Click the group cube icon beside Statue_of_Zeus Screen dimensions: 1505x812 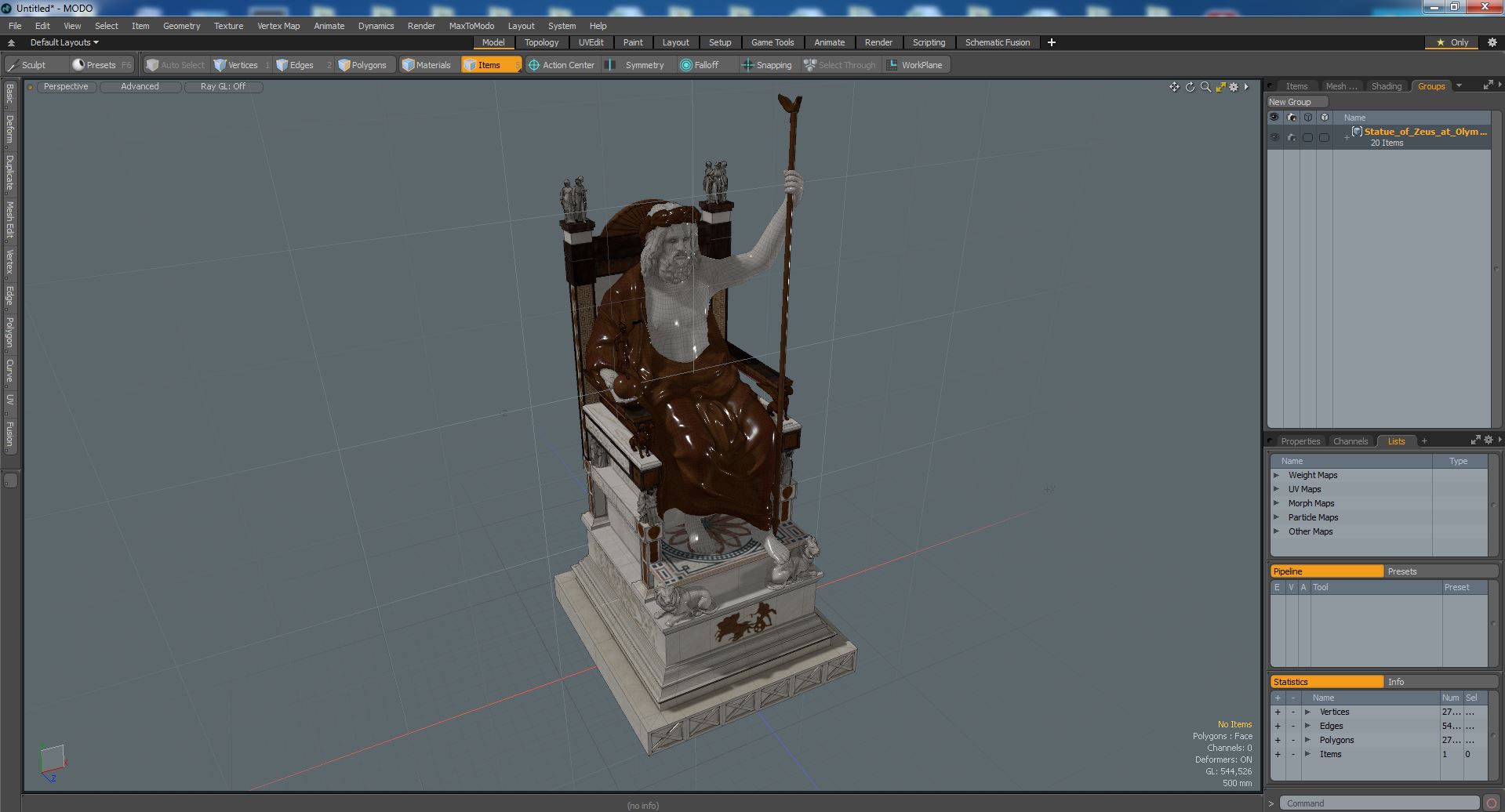click(1357, 132)
